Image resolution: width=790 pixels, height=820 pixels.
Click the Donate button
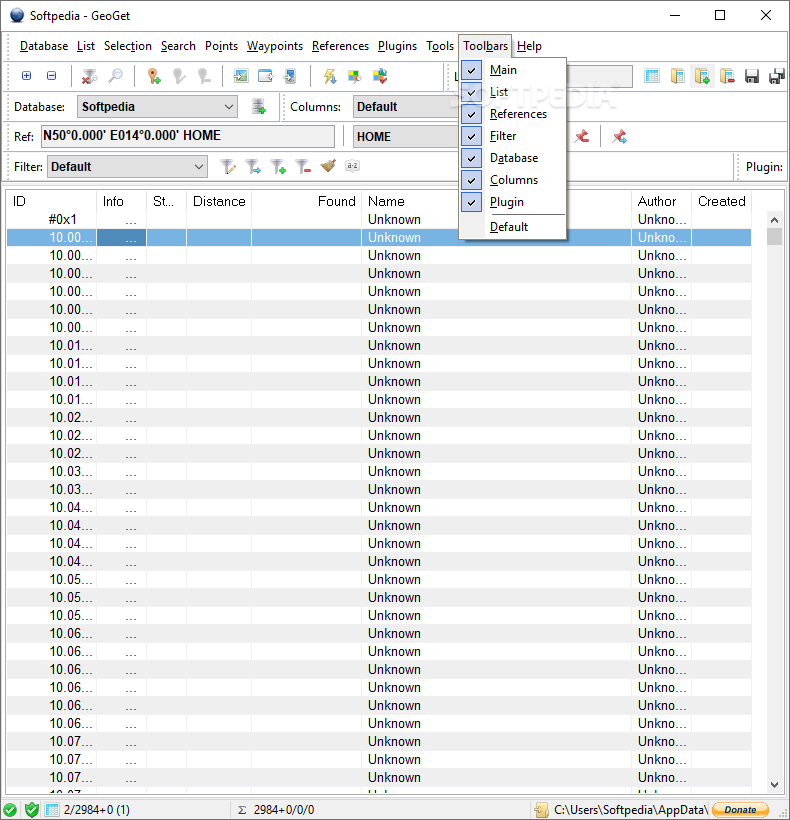pos(740,810)
